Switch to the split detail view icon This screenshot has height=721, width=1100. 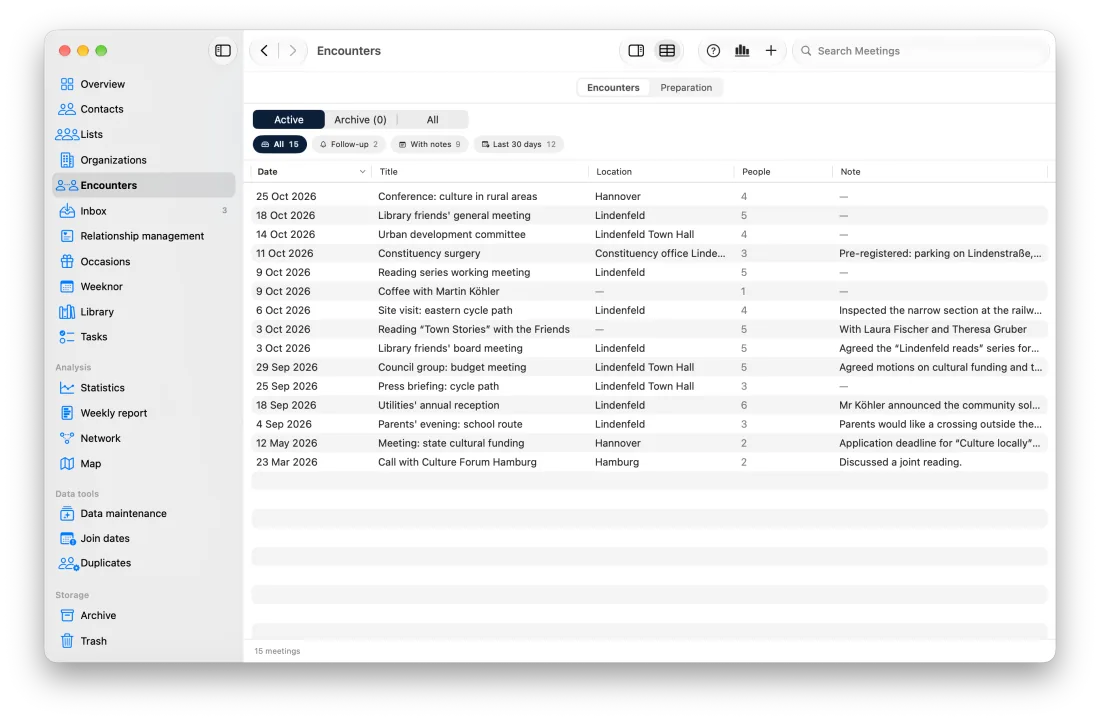(636, 50)
